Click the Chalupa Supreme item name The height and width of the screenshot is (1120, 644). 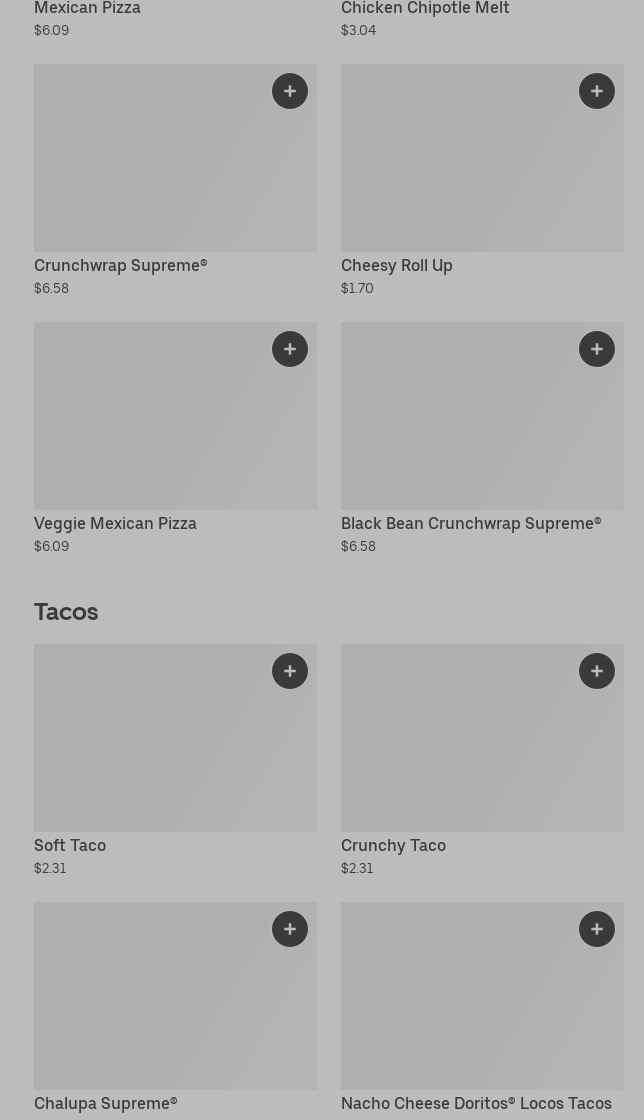(x=105, y=1103)
